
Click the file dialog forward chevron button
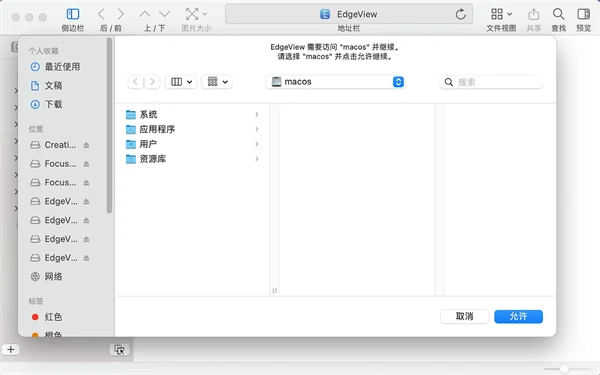(152, 82)
